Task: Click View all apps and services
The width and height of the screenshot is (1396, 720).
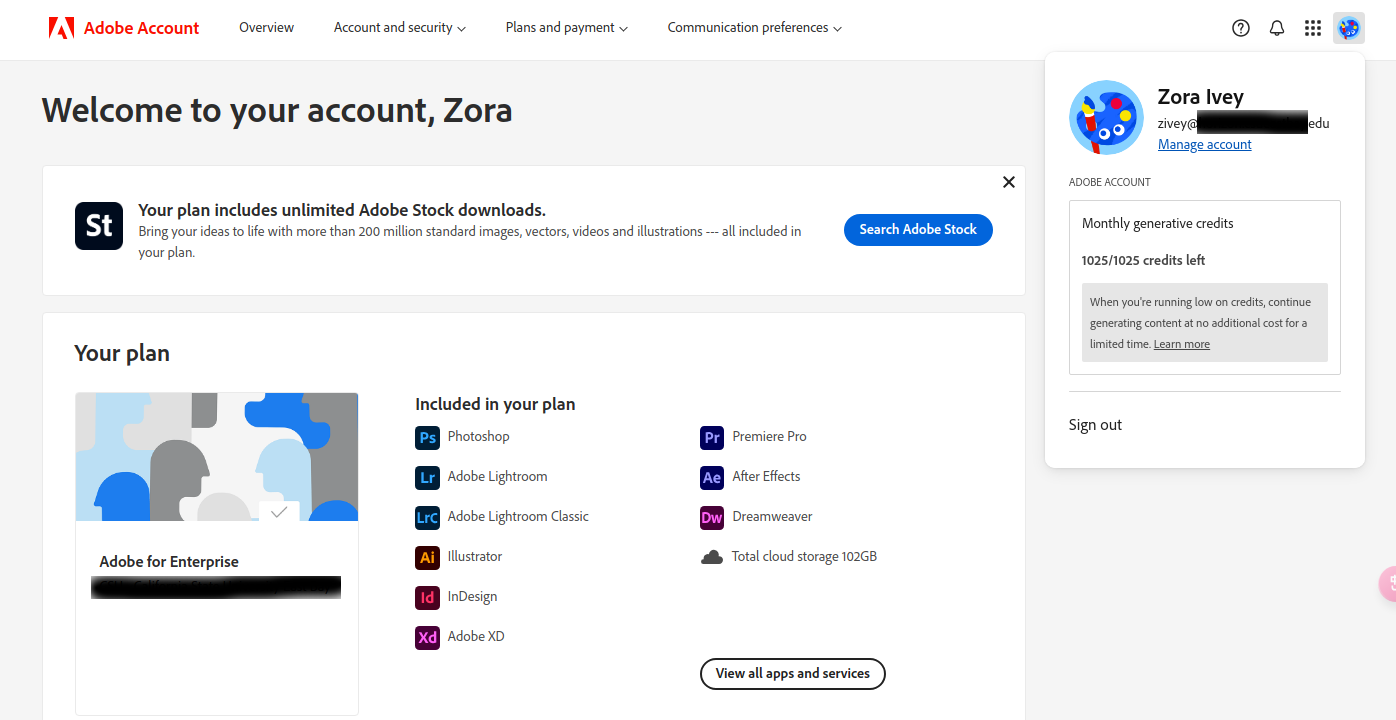Action: (793, 674)
